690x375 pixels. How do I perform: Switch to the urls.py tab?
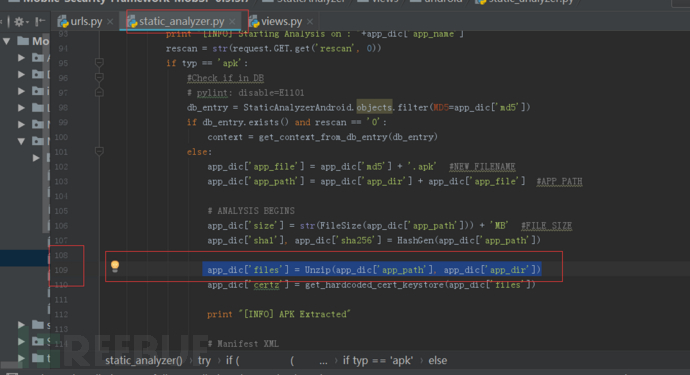click(86, 21)
